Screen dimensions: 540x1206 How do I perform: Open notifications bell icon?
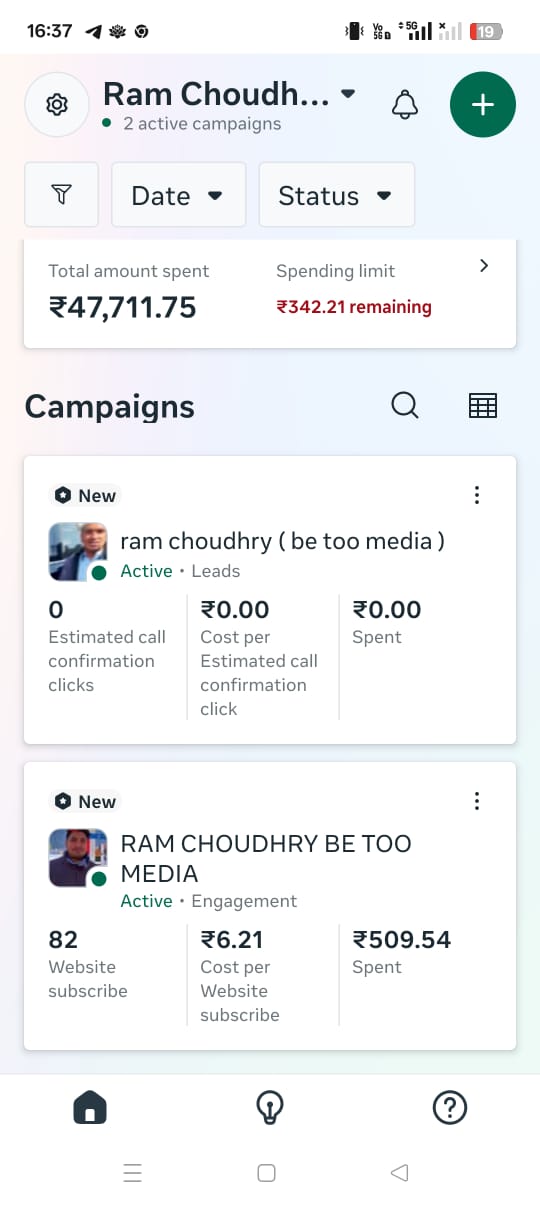pyautogui.click(x=405, y=104)
